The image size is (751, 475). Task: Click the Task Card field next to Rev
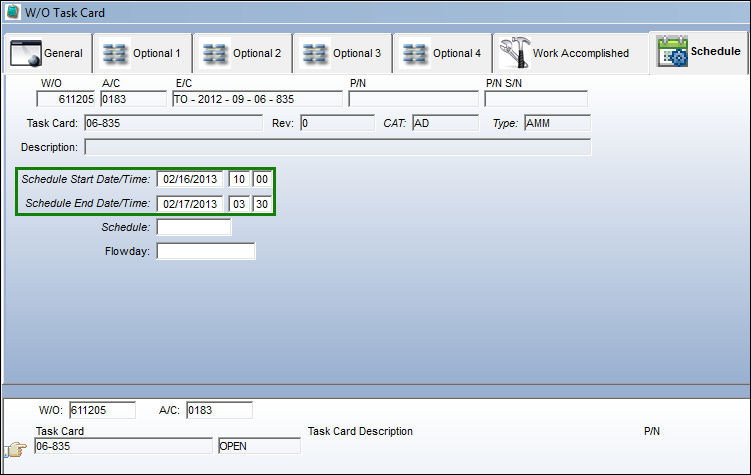[173, 123]
